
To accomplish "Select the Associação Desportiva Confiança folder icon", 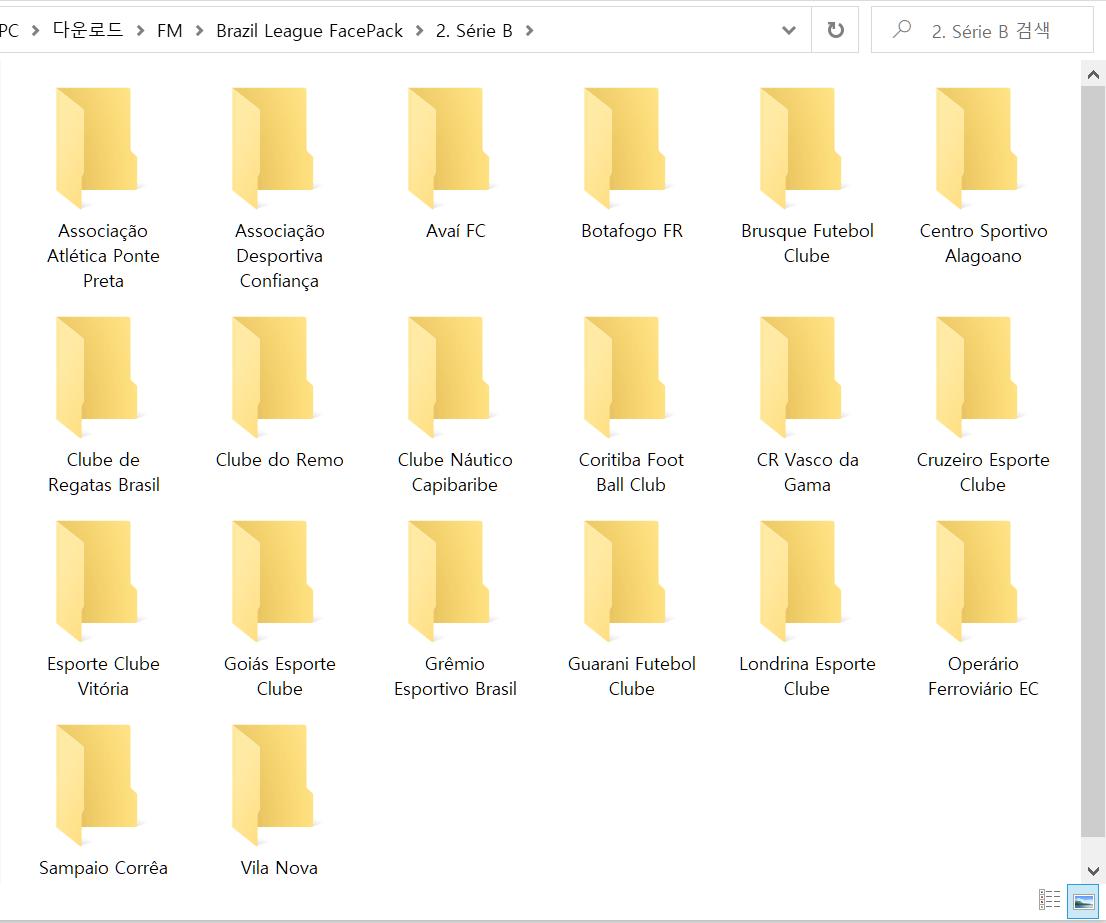I will click(274, 147).
